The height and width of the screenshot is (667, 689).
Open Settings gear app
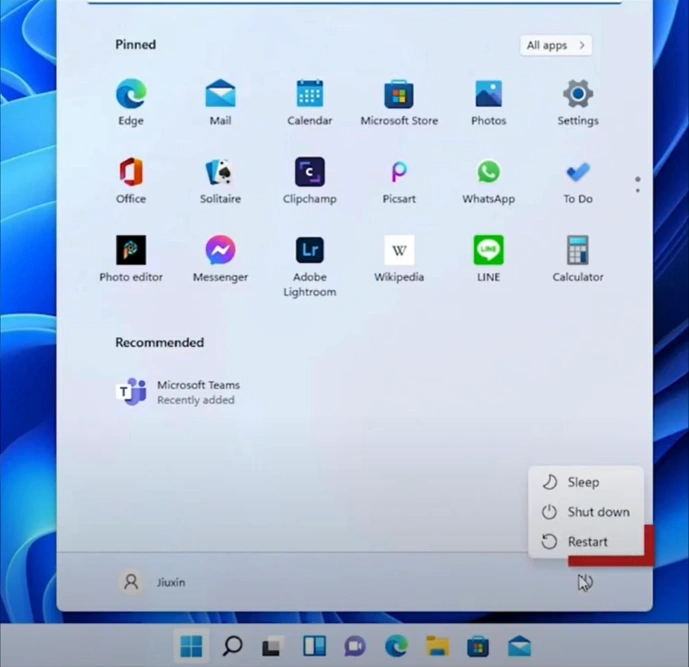(578, 102)
